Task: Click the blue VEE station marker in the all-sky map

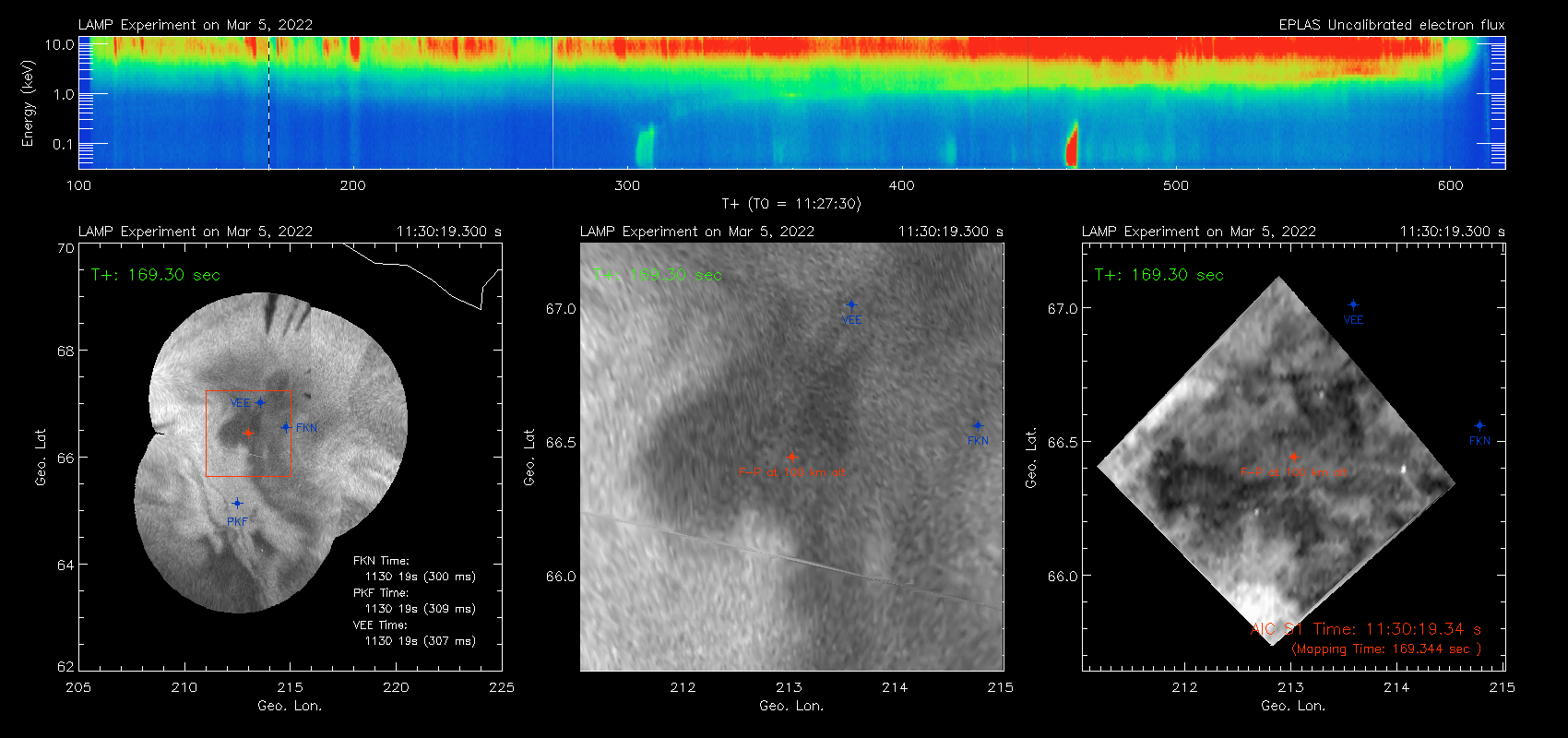Action: click(x=260, y=402)
